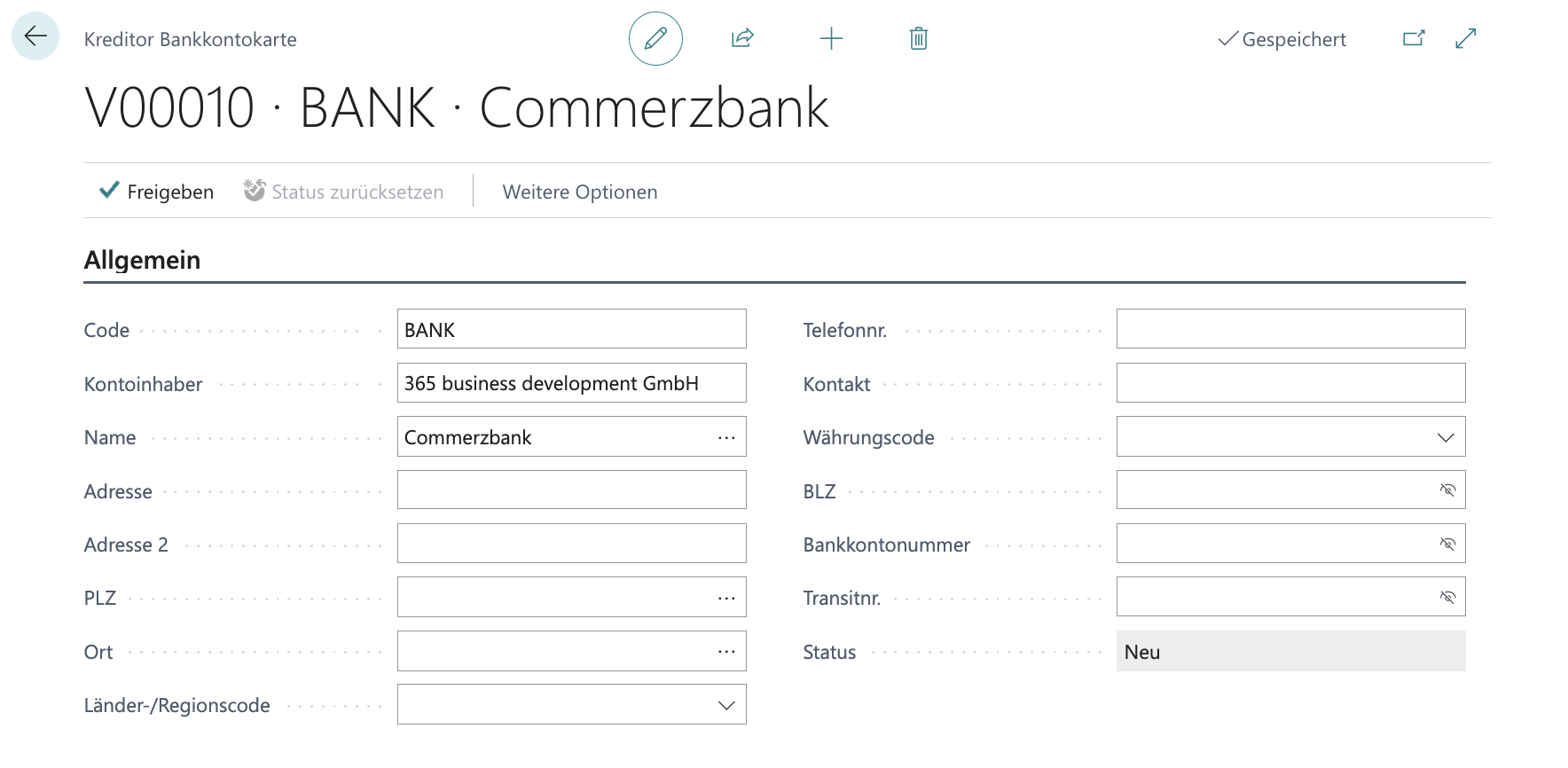Open the page in a new window

pos(1414,38)
